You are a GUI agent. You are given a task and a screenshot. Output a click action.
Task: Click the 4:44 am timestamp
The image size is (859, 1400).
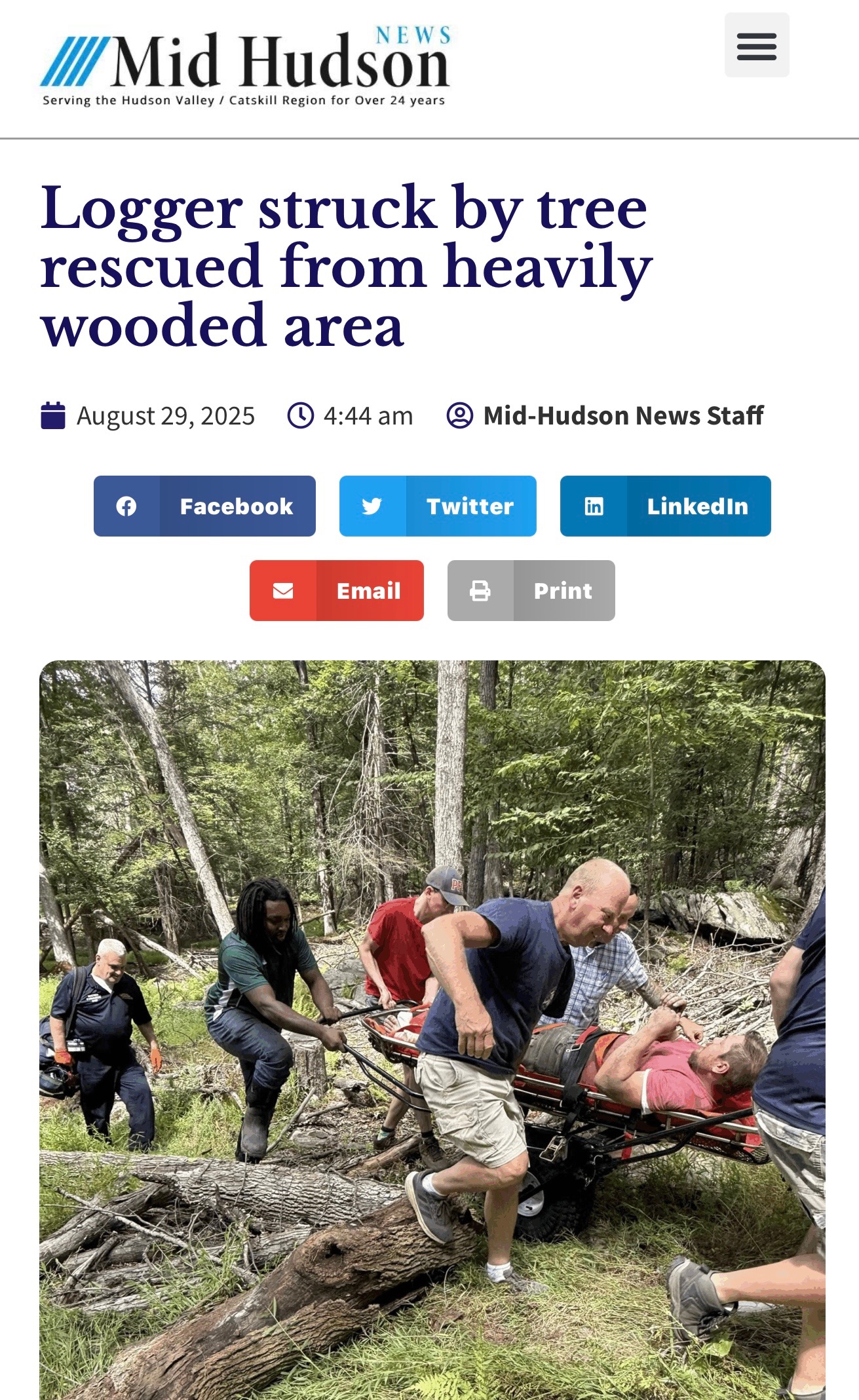(368, 416)
